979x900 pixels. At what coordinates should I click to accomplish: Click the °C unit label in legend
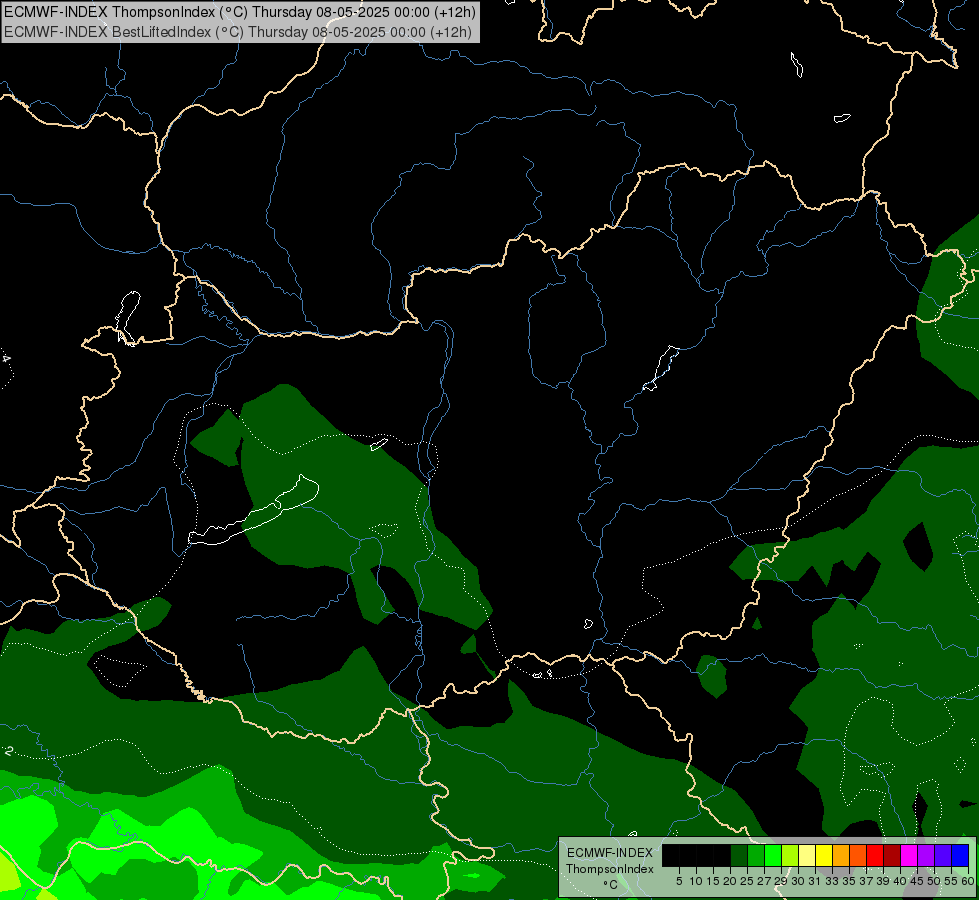click(x=611, y=884)
